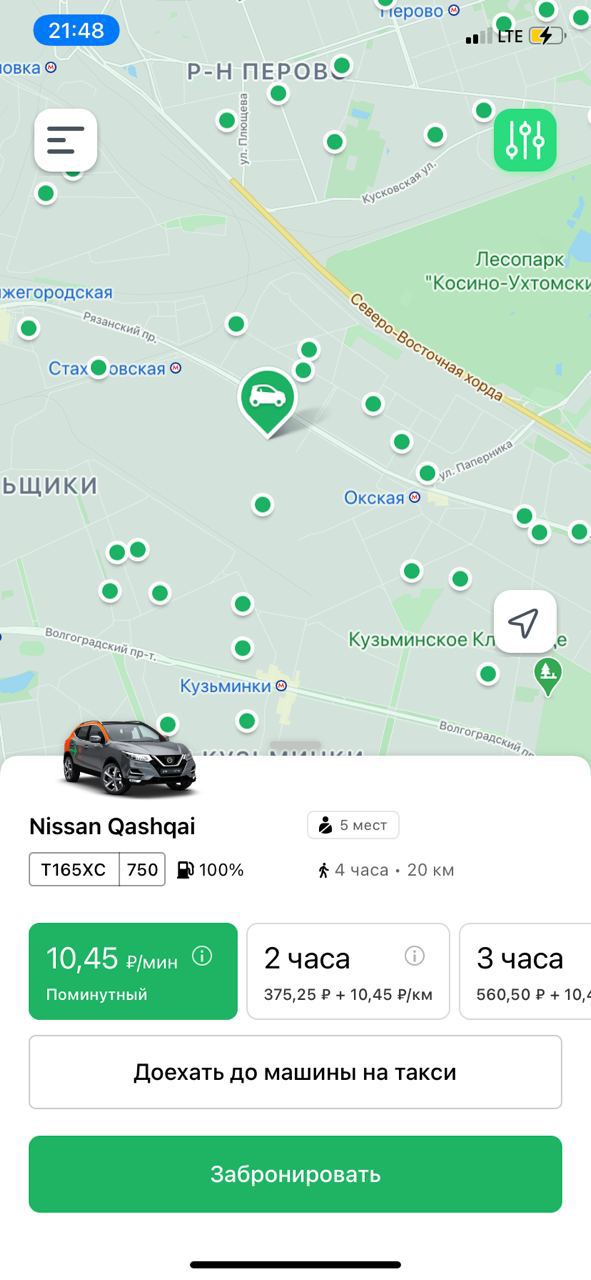
Task: Choose the 2 часа tariff card
Action: (348, 971)
